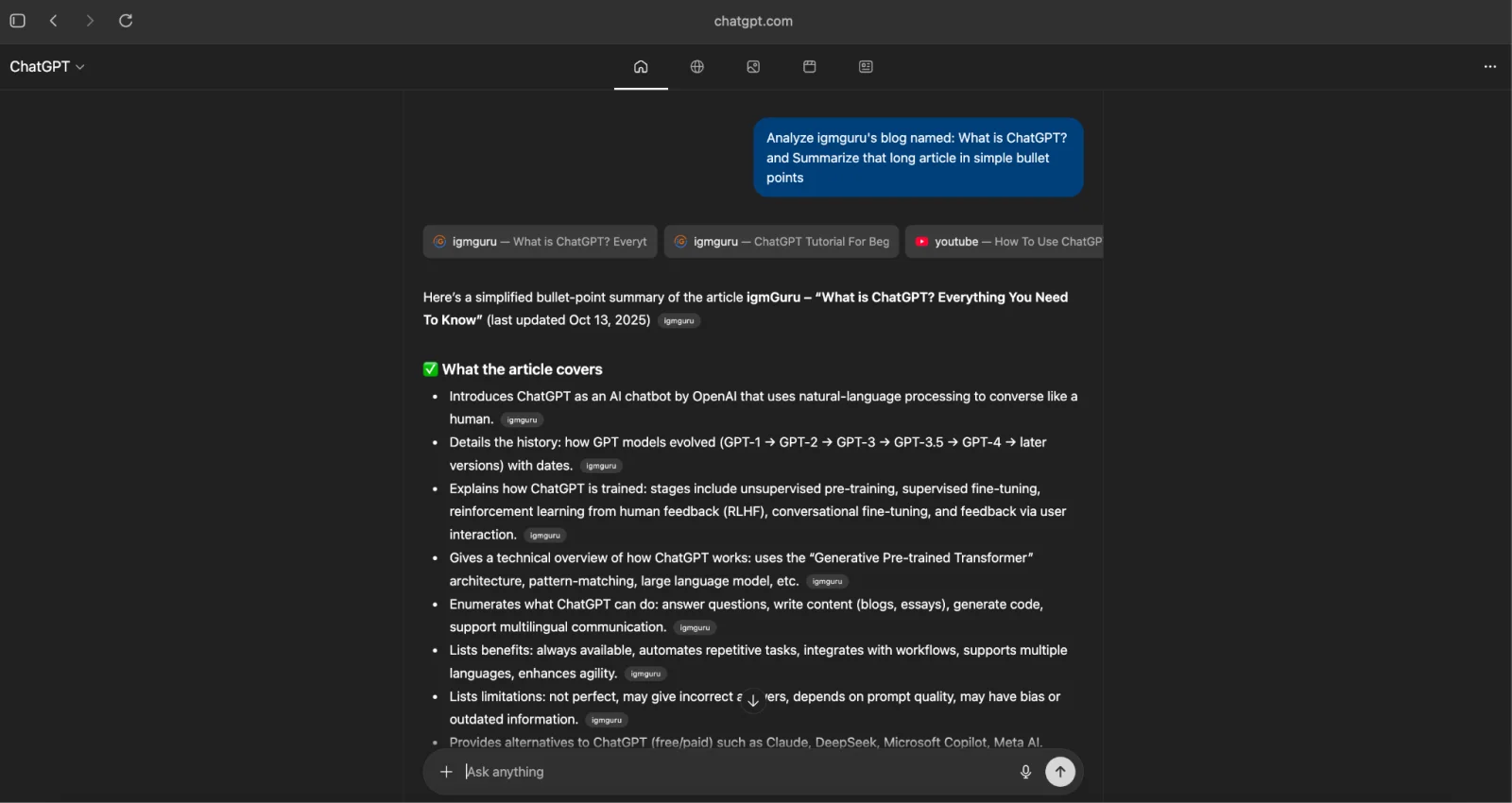The width and height of the screenshot is (1512, 803).
Task: Click bullet 'Provides alternatives to ChatGPT'
Action: (x=747, y=743)
